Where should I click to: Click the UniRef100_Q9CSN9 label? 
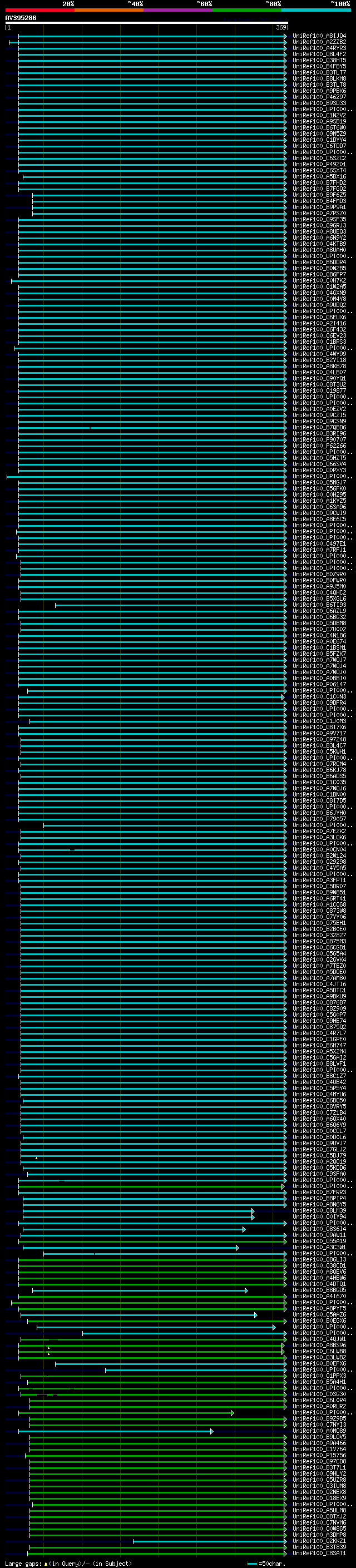tap(319, 422)
